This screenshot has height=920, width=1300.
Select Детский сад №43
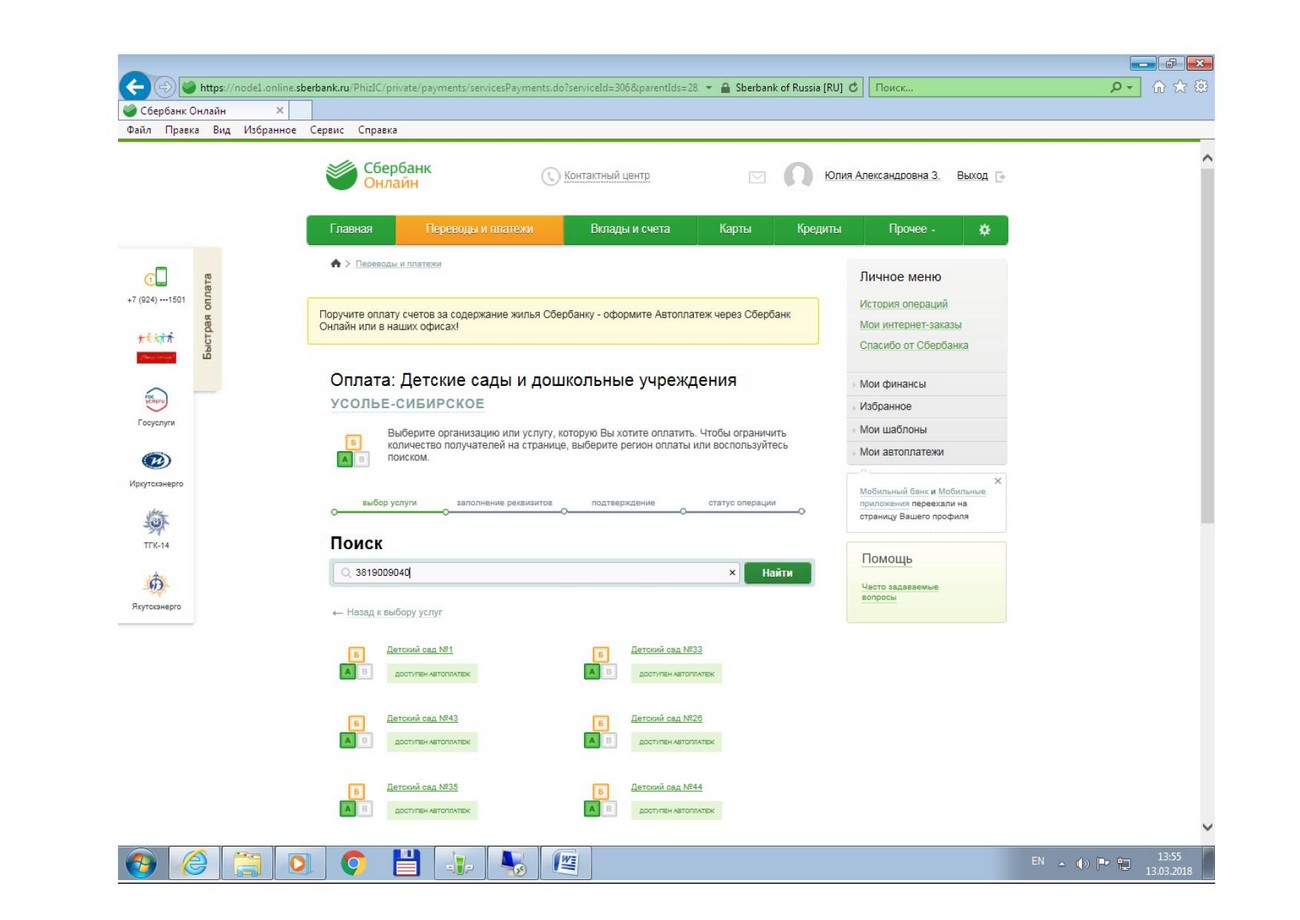(422, 718)
